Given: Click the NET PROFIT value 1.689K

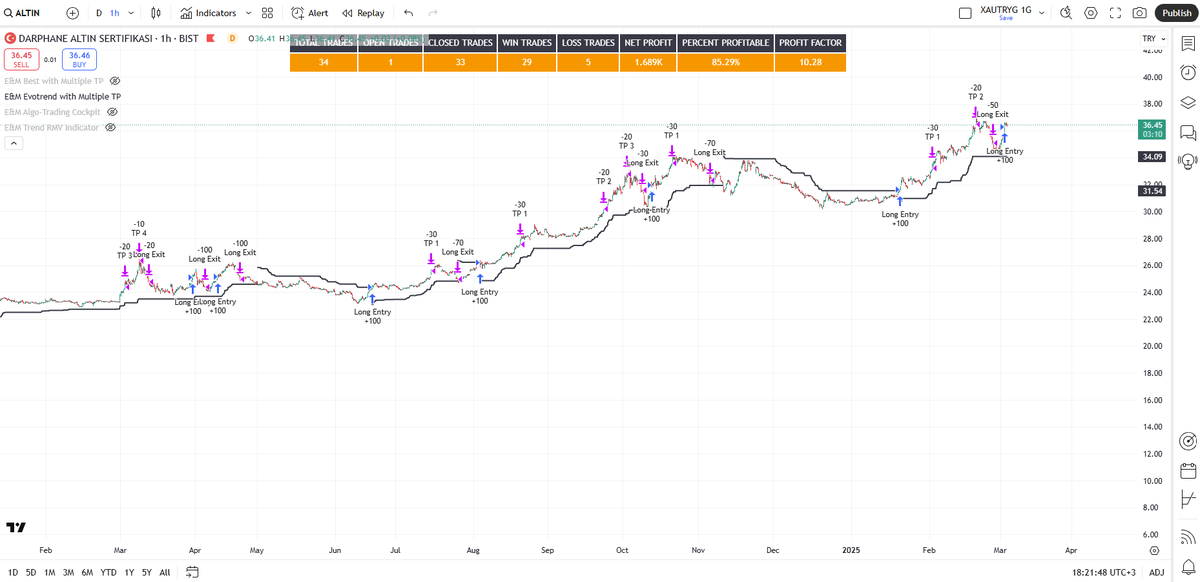Looking at the screenshot, I should click(x=647, y=62).
